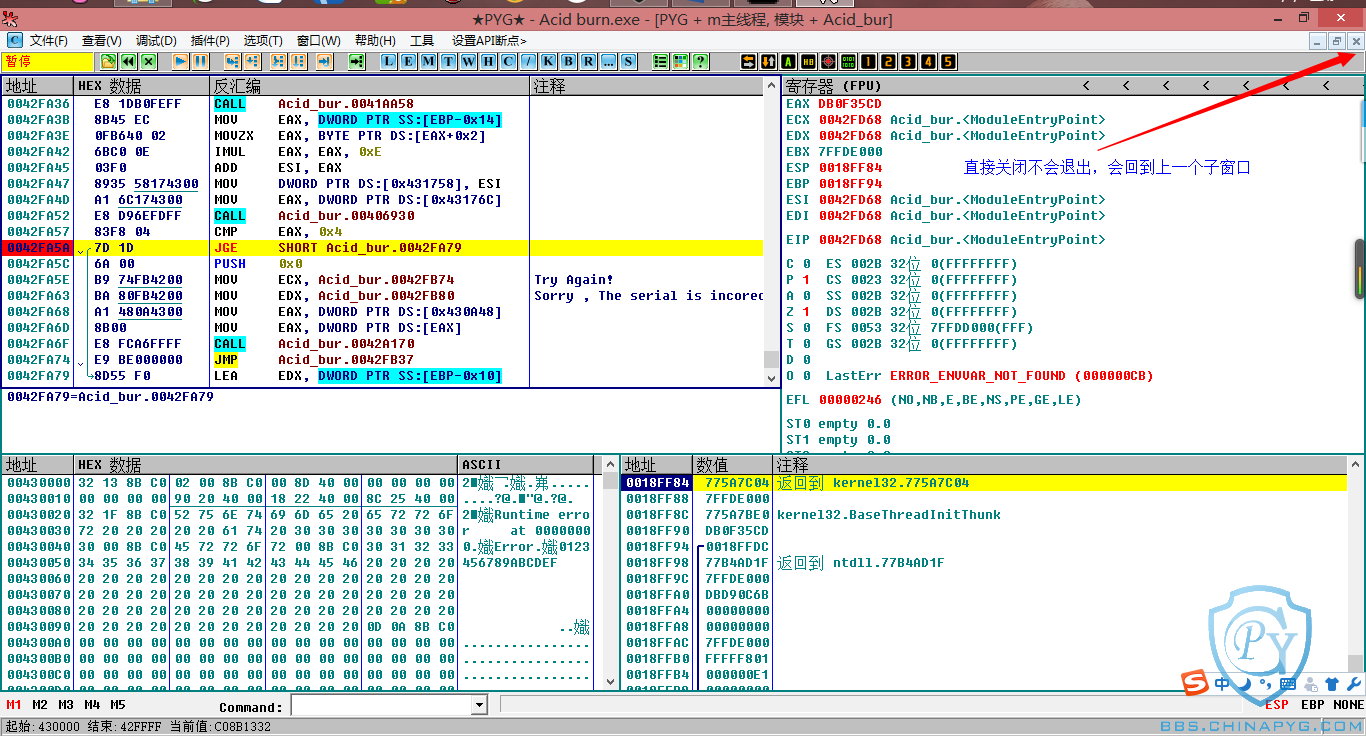Open Handles window with H button
The width and height of the screenshot is (1366, 736).
(x=488, y=61)
